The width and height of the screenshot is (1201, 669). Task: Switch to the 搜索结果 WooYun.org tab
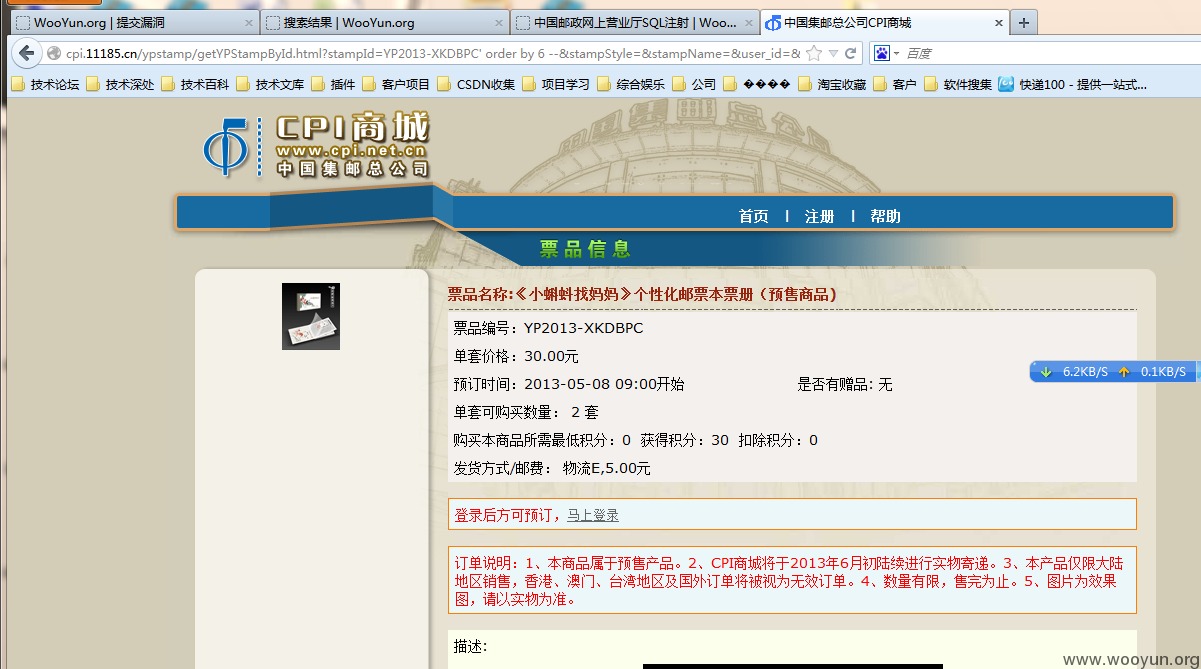[384, 22]
